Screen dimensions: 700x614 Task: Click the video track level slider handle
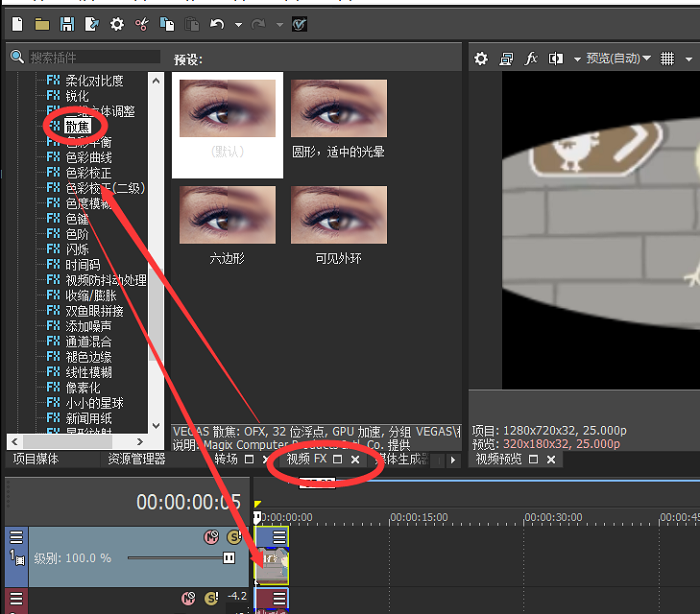tap(229, 558)
